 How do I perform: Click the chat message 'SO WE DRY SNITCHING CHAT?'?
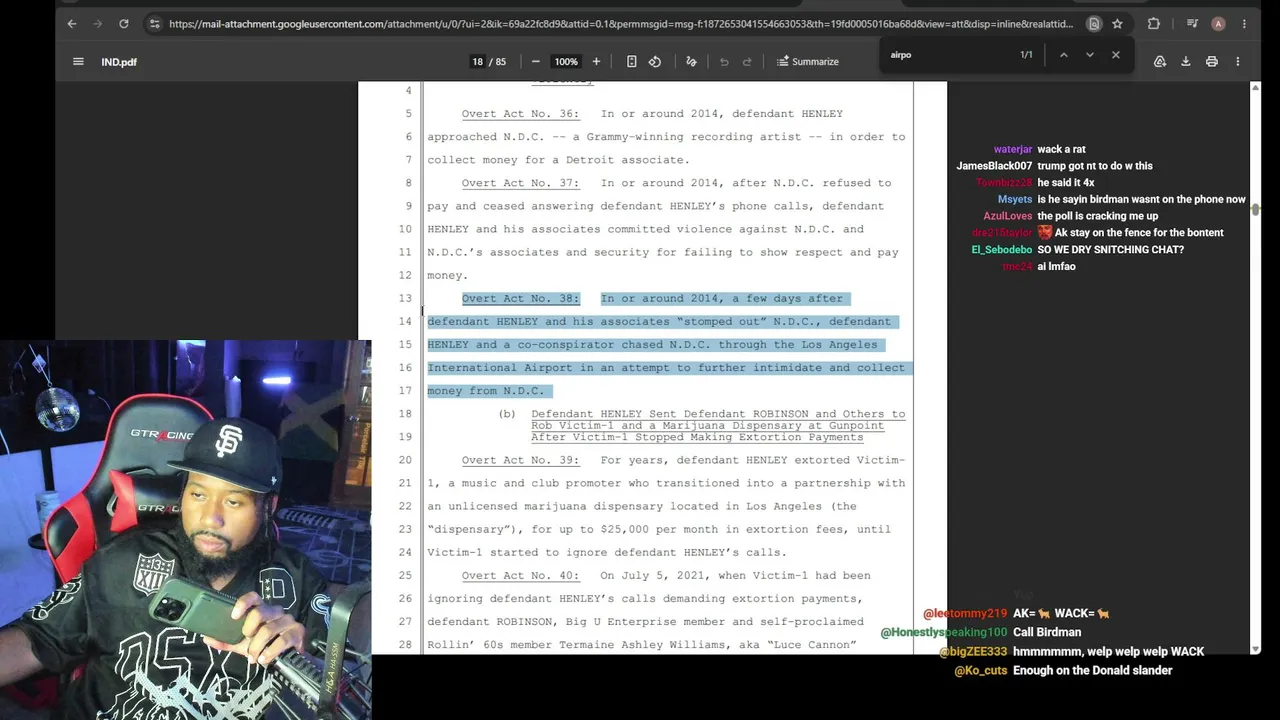pyautogui.click(x=1111, y=250)
